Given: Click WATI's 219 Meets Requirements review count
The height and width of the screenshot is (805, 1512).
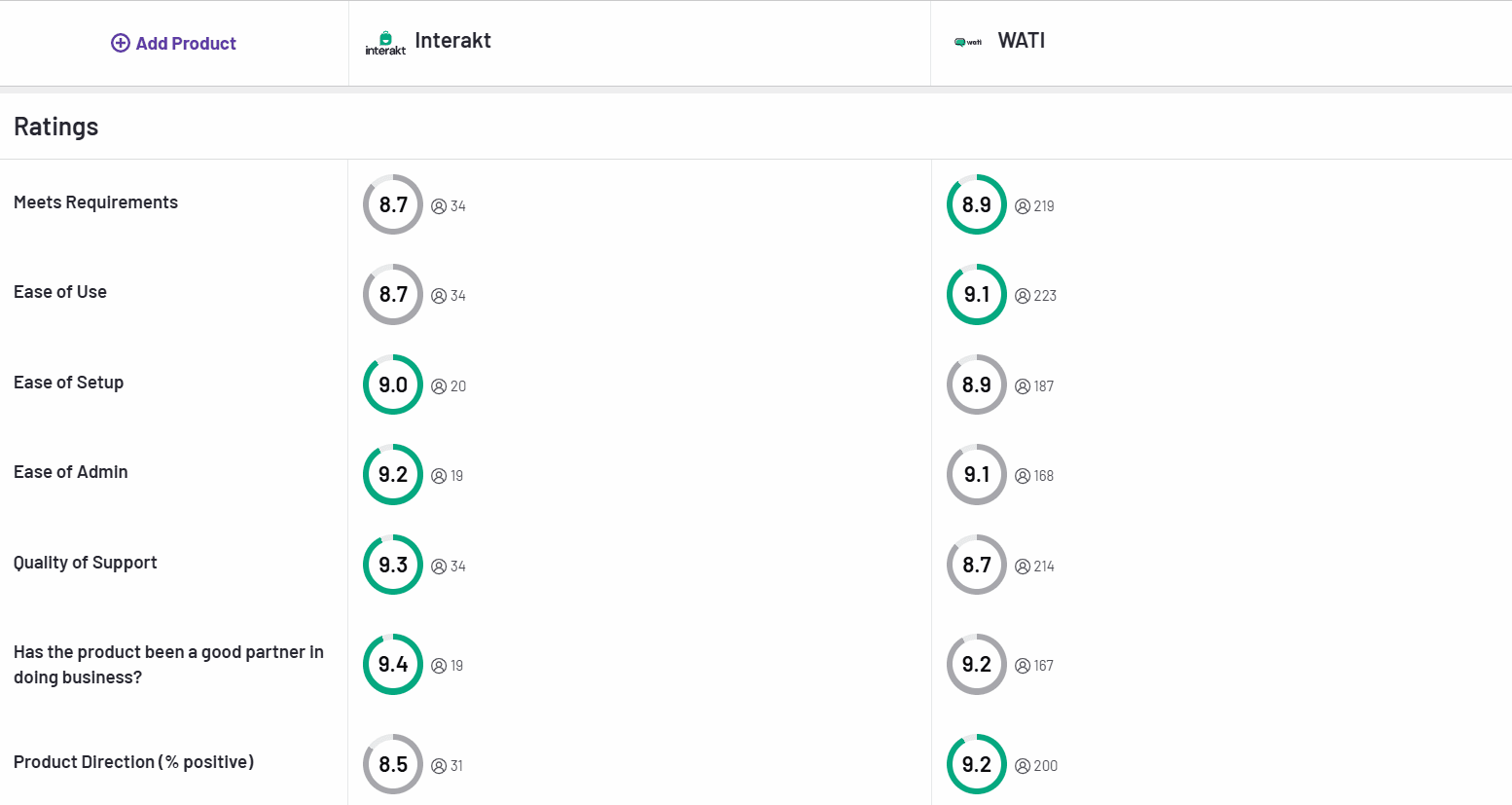Looking at the screenshot, I should (x=1044, y=206).
